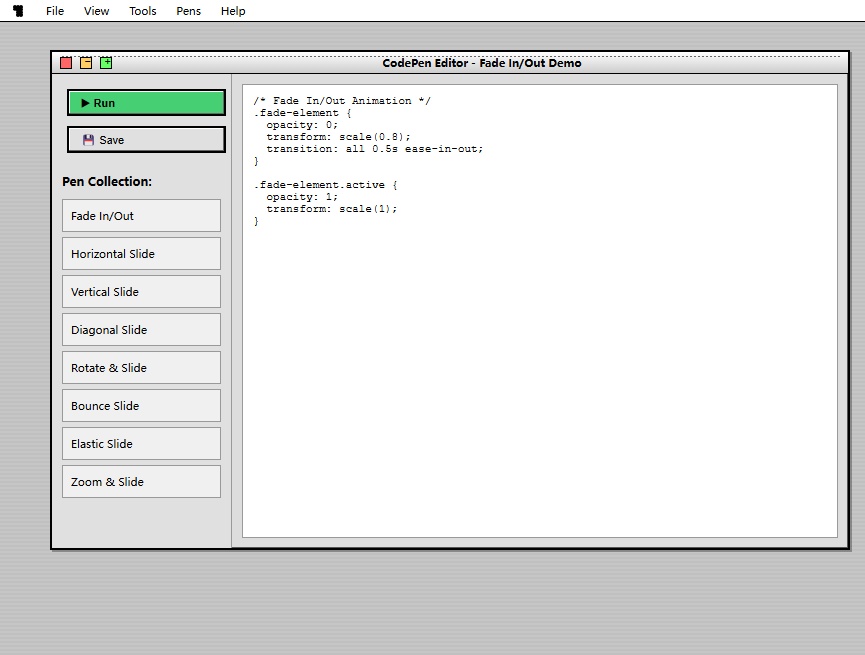
Task: Open the Rotate & Slide pen
Action: point(141,368)
